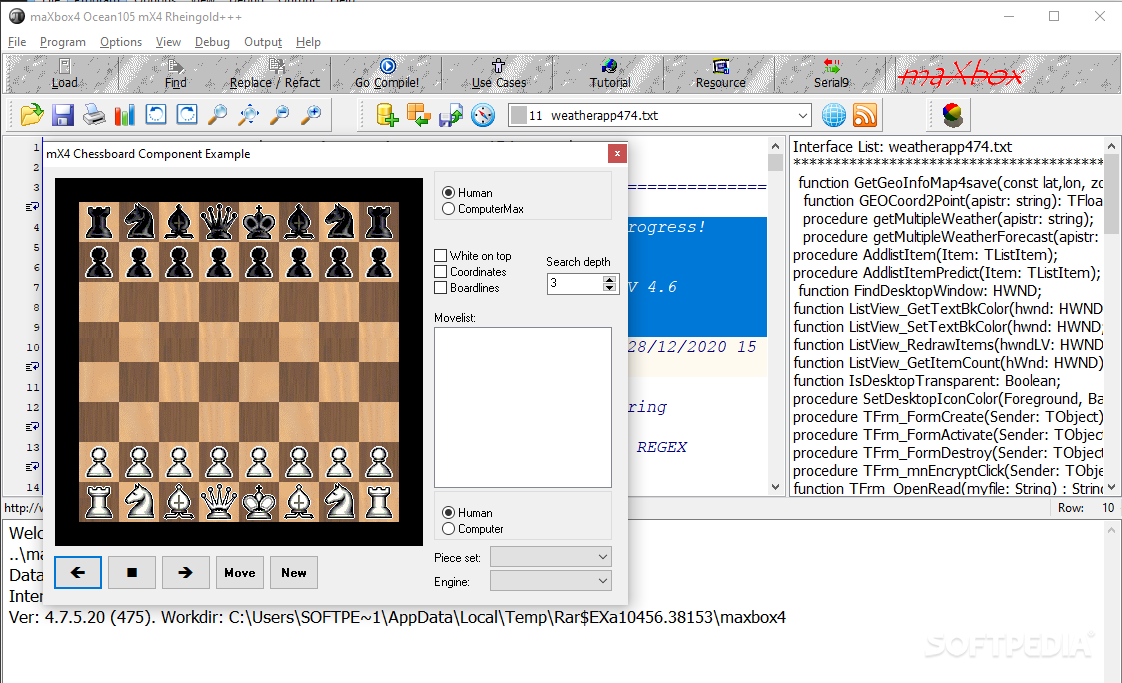
Task: Click the yellow database with plus icon
Action: [387, 115]
